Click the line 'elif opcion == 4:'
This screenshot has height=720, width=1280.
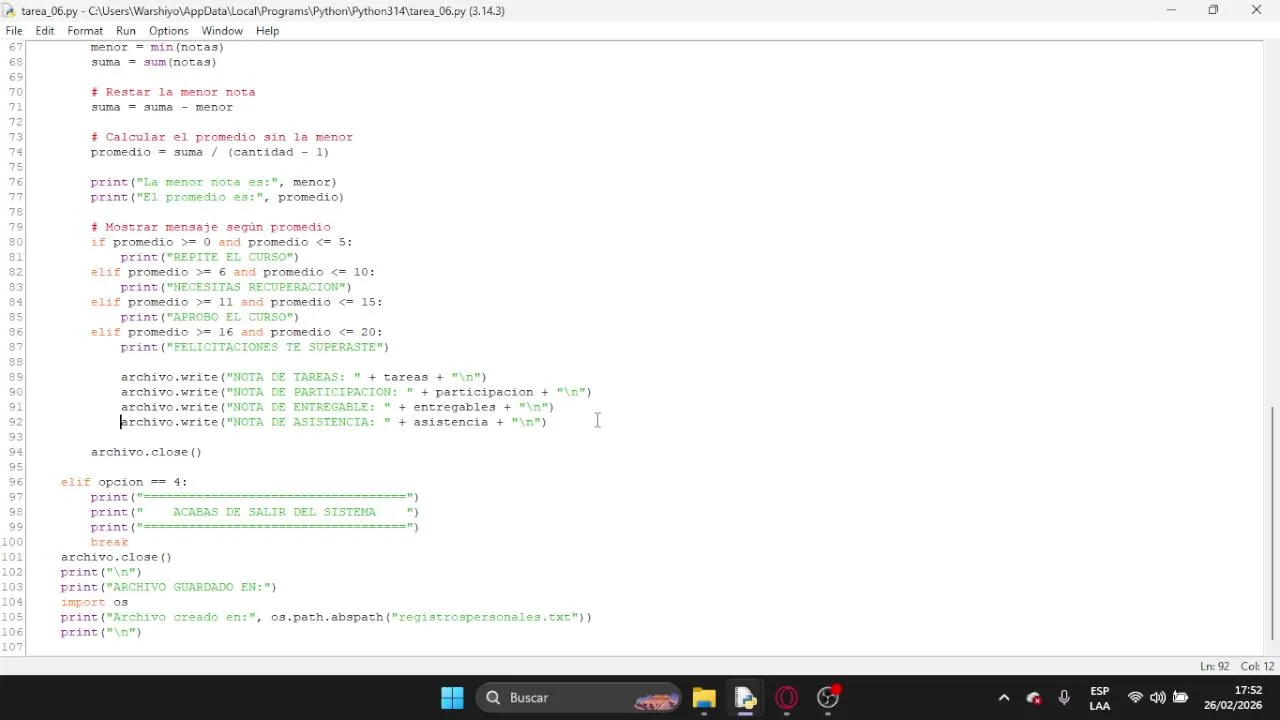click(124, 482)
